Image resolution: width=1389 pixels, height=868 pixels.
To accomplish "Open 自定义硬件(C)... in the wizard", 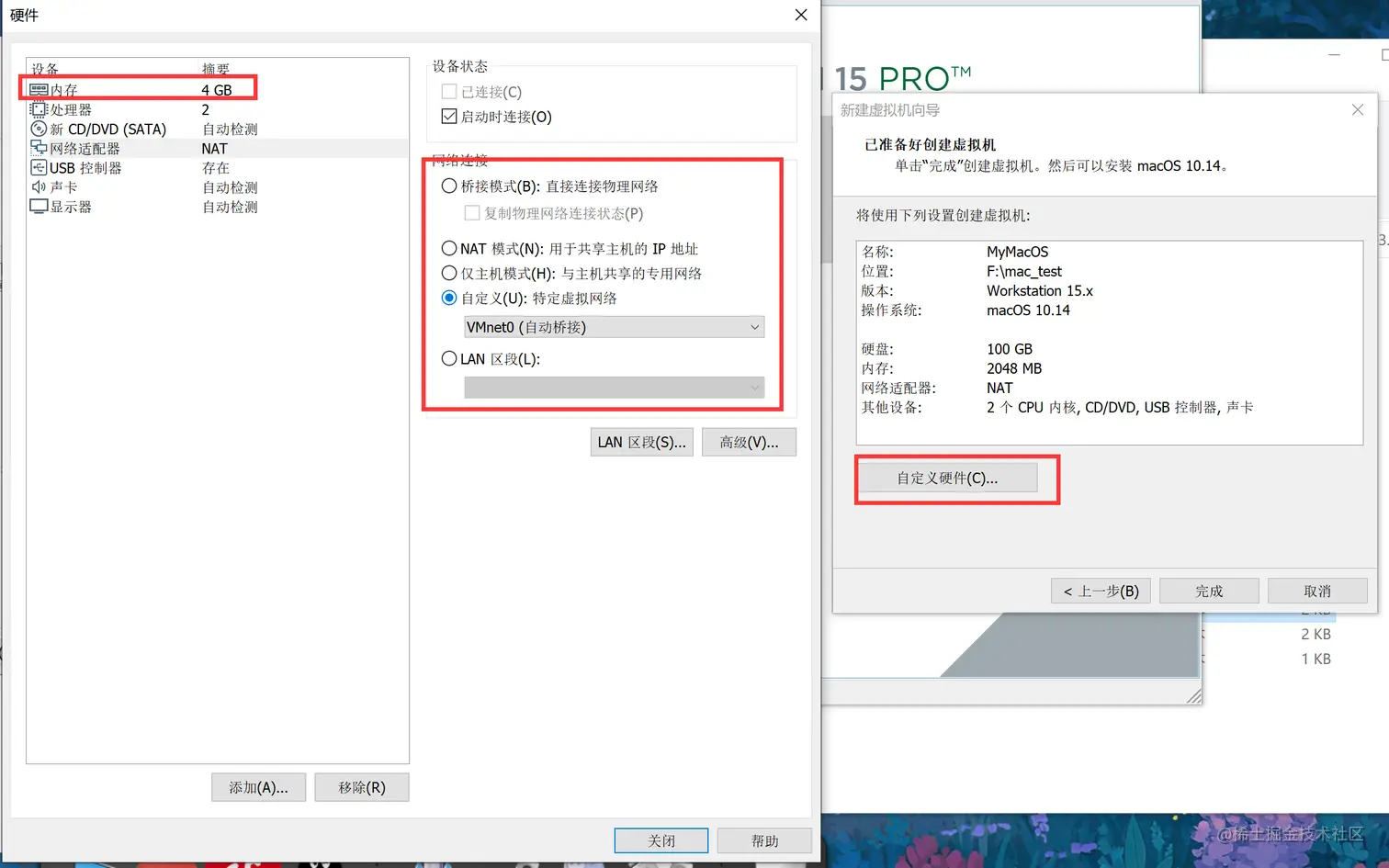I will coord(947,478).
